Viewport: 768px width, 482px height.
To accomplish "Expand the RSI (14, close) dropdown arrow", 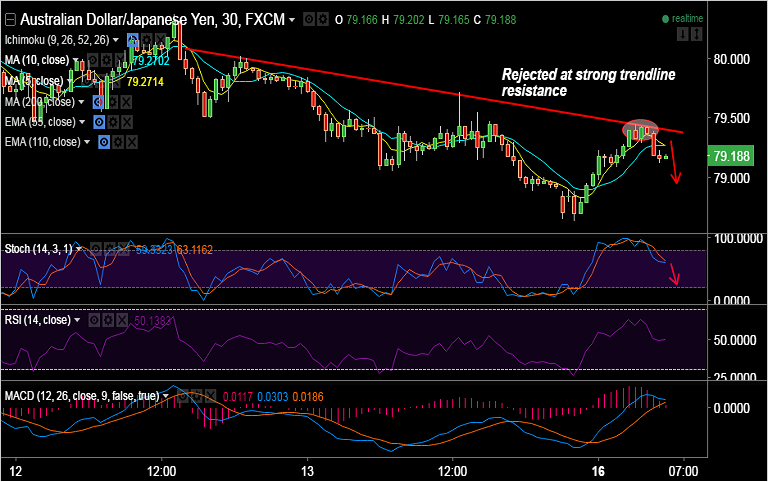I will click(77, 320).
